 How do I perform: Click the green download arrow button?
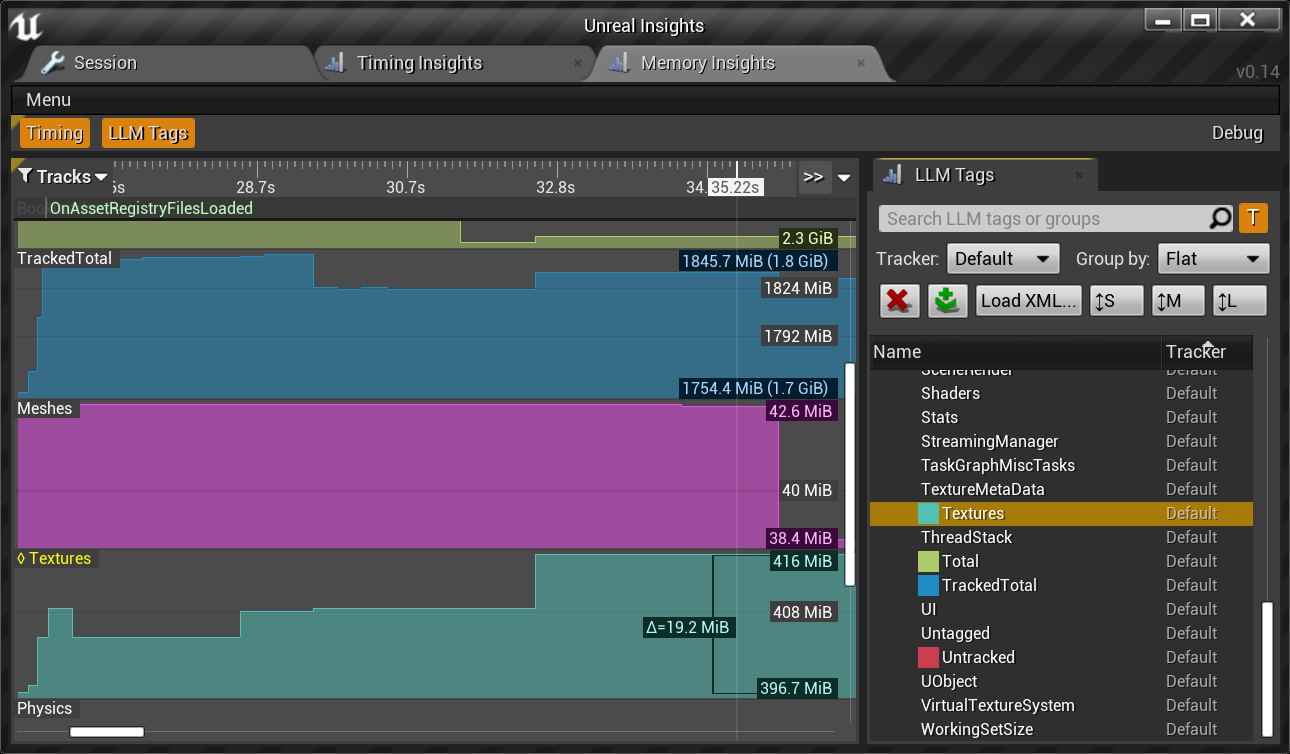click(947, 301)
